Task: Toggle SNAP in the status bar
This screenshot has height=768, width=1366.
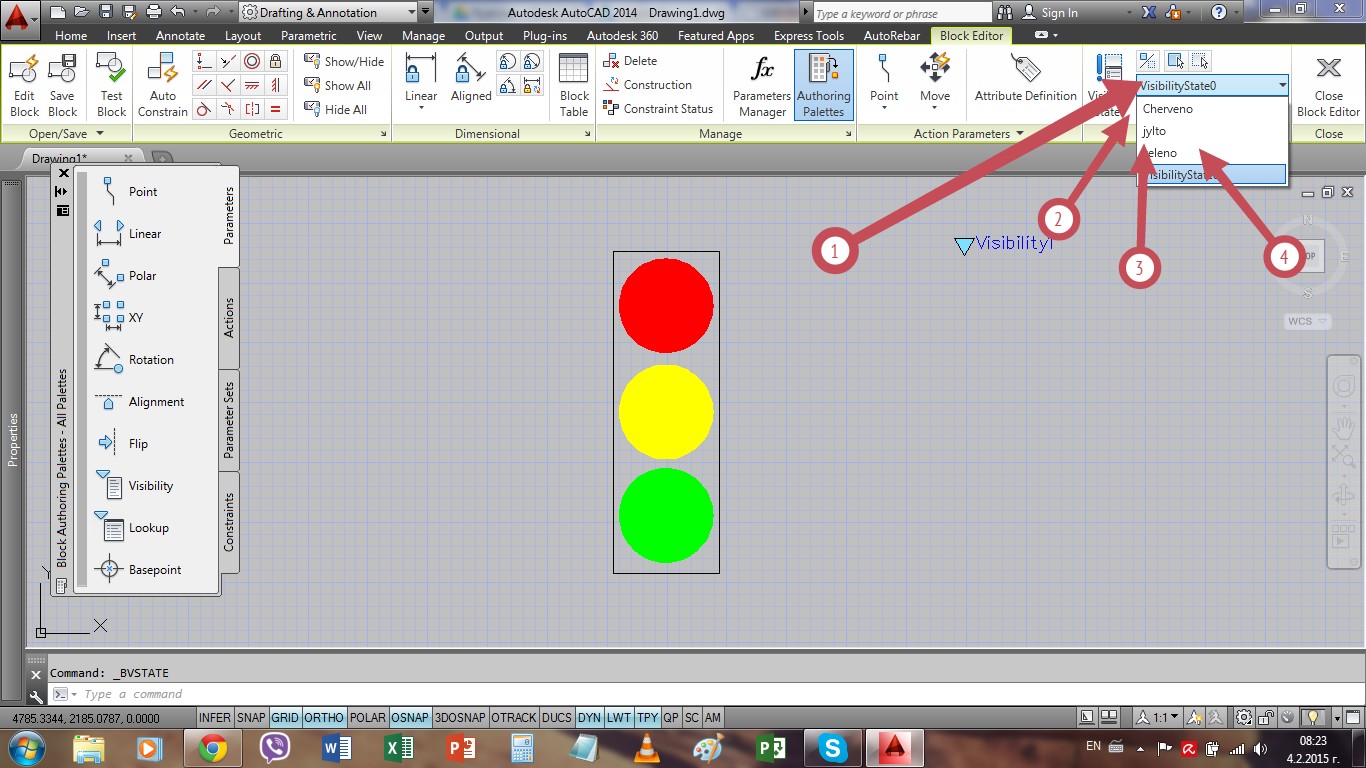Action: click(x=251, y=717)
